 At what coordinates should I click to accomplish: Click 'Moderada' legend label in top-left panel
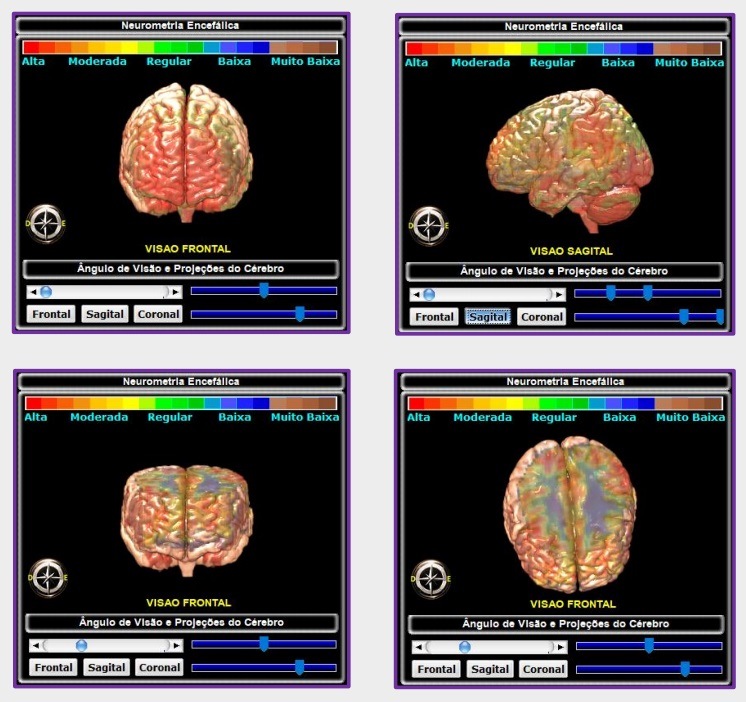(98, 61)
